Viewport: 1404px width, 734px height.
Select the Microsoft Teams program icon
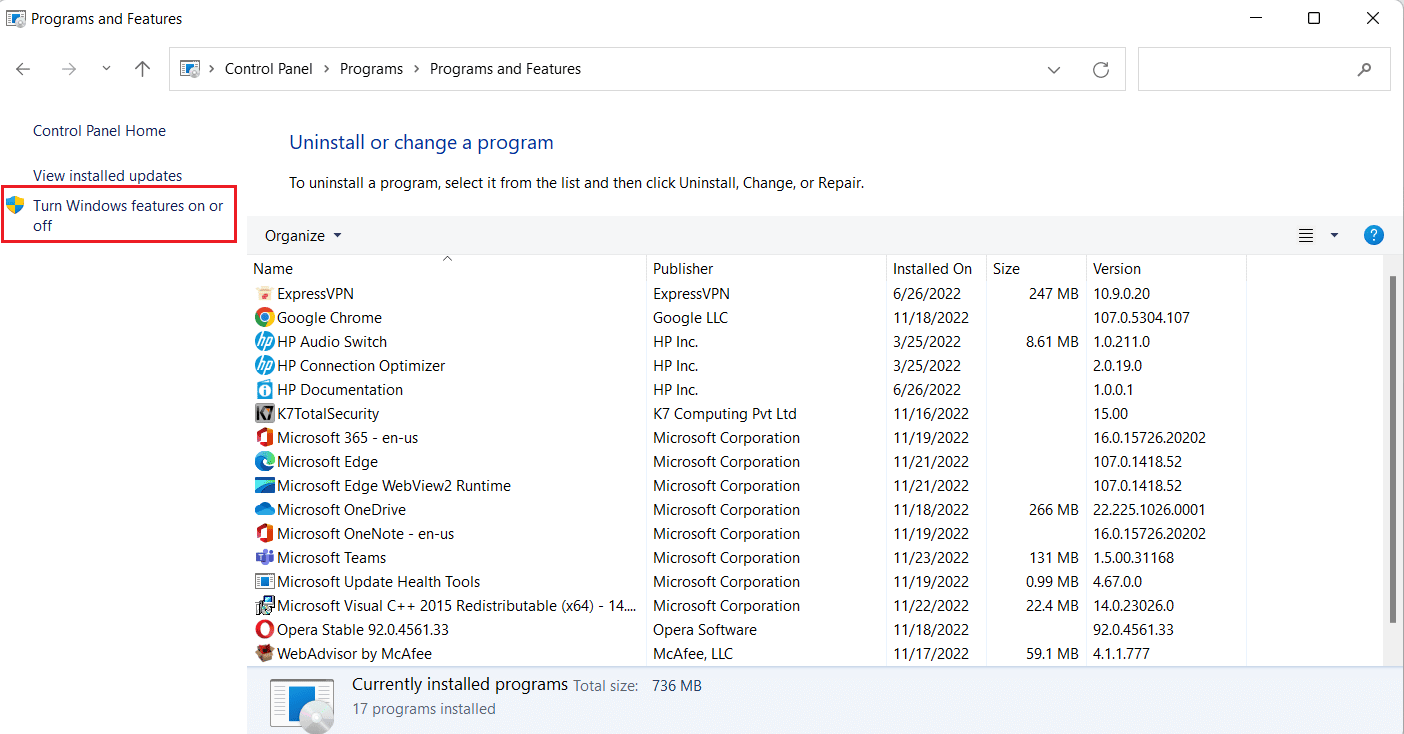pos(263,557)
